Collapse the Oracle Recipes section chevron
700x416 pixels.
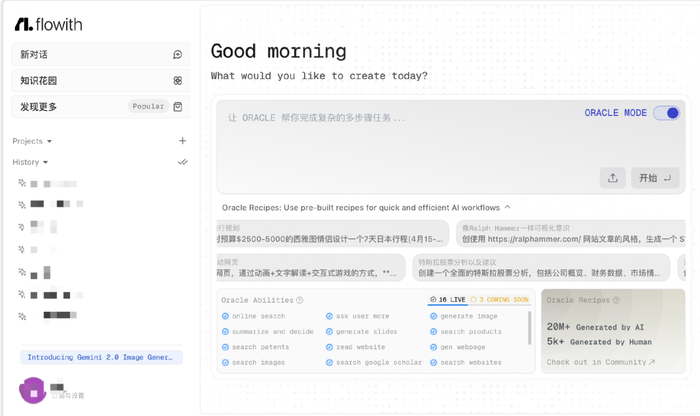coord(507,207)
